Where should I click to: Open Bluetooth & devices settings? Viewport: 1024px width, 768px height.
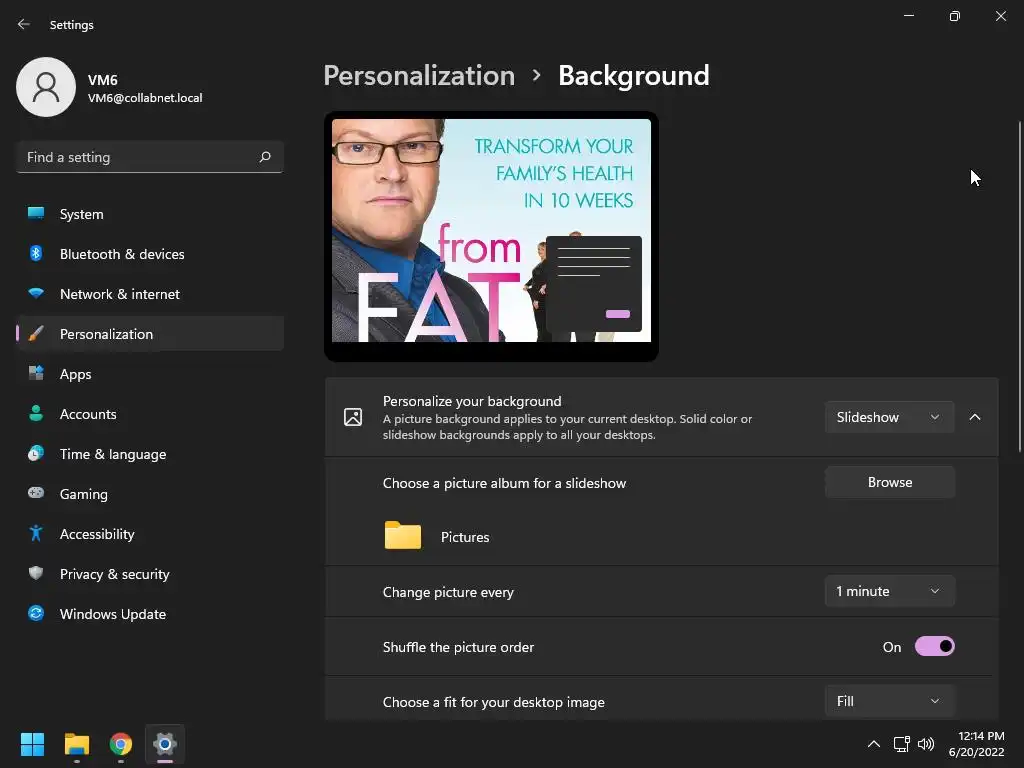(150, 254)
